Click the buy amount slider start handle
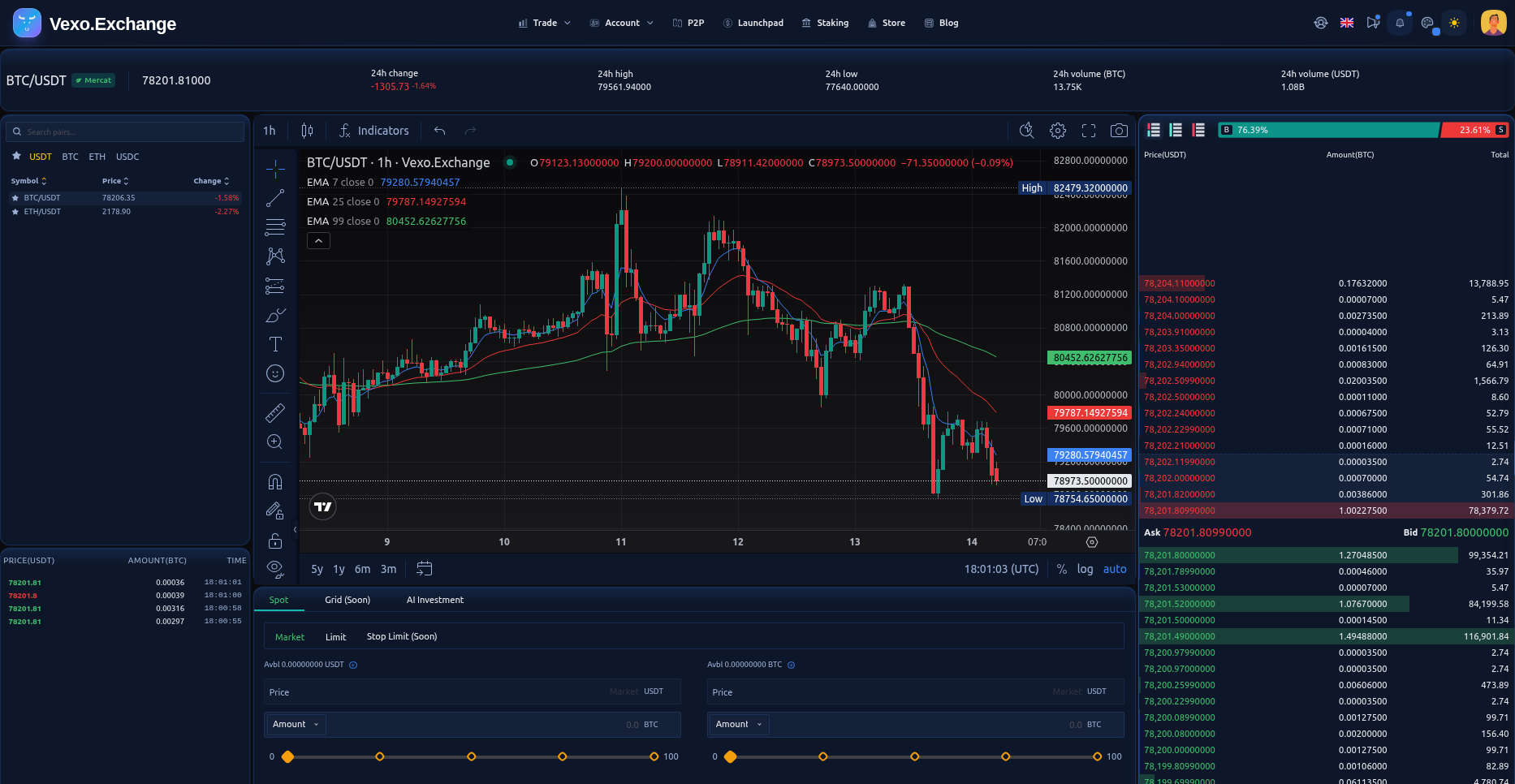 [287, 756]
